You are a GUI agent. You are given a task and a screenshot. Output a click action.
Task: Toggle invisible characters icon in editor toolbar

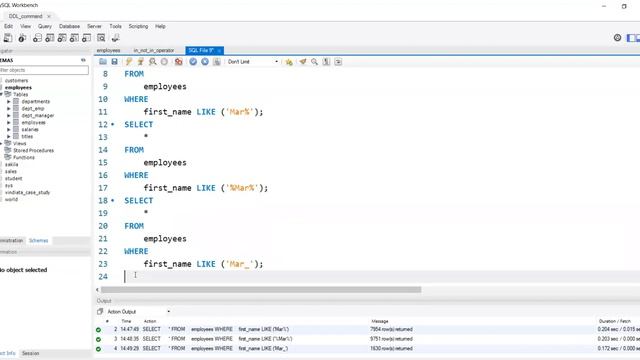pyautogui.click(x=326, y=62)
